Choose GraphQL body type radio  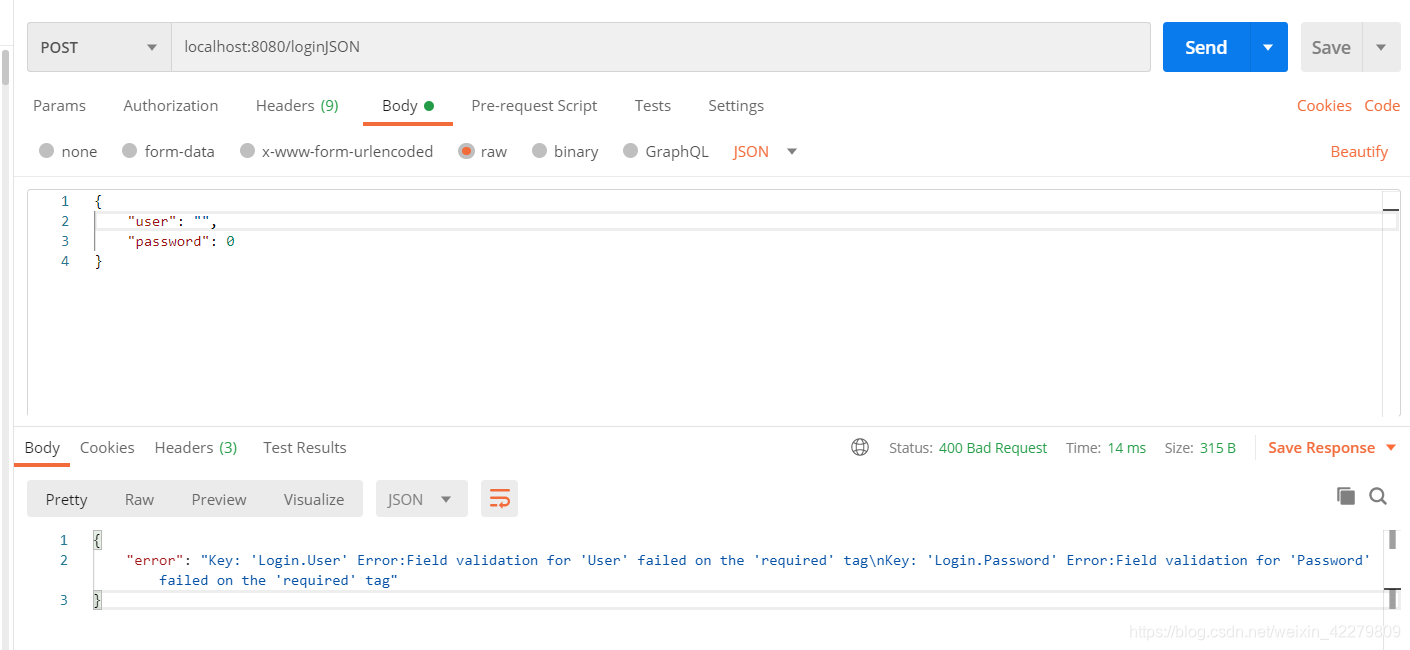point(631,151)
